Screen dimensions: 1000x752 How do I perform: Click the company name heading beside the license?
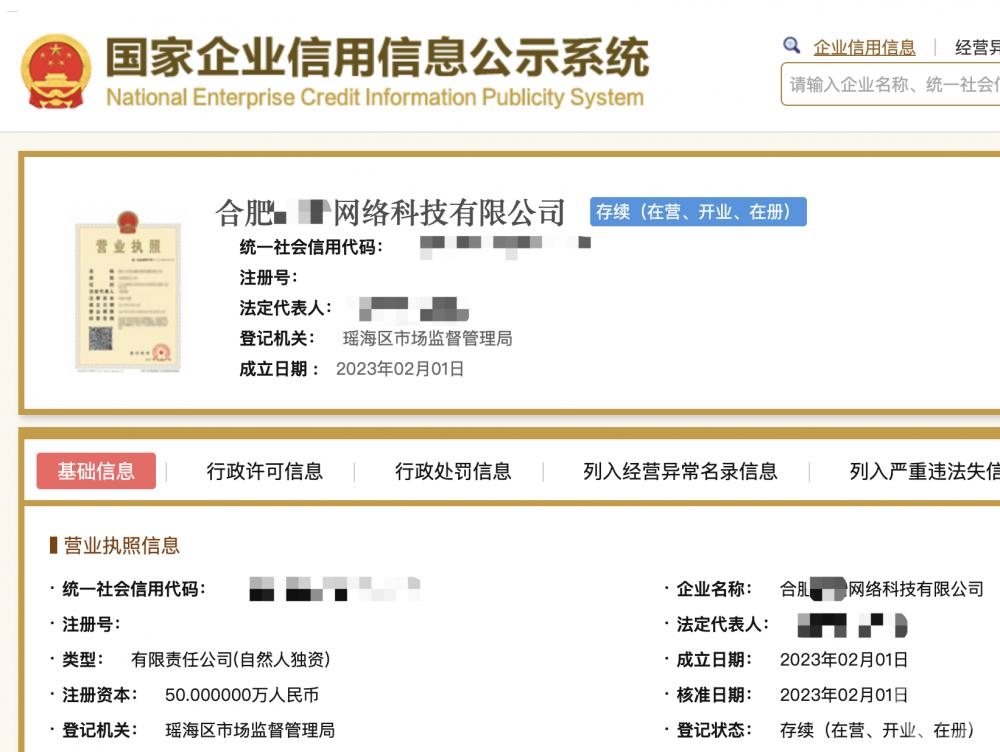(390, 212)
